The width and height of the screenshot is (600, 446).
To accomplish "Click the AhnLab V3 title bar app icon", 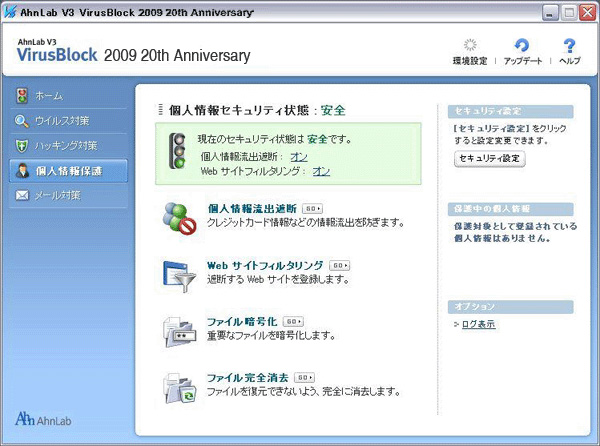I will pos(9,12).
